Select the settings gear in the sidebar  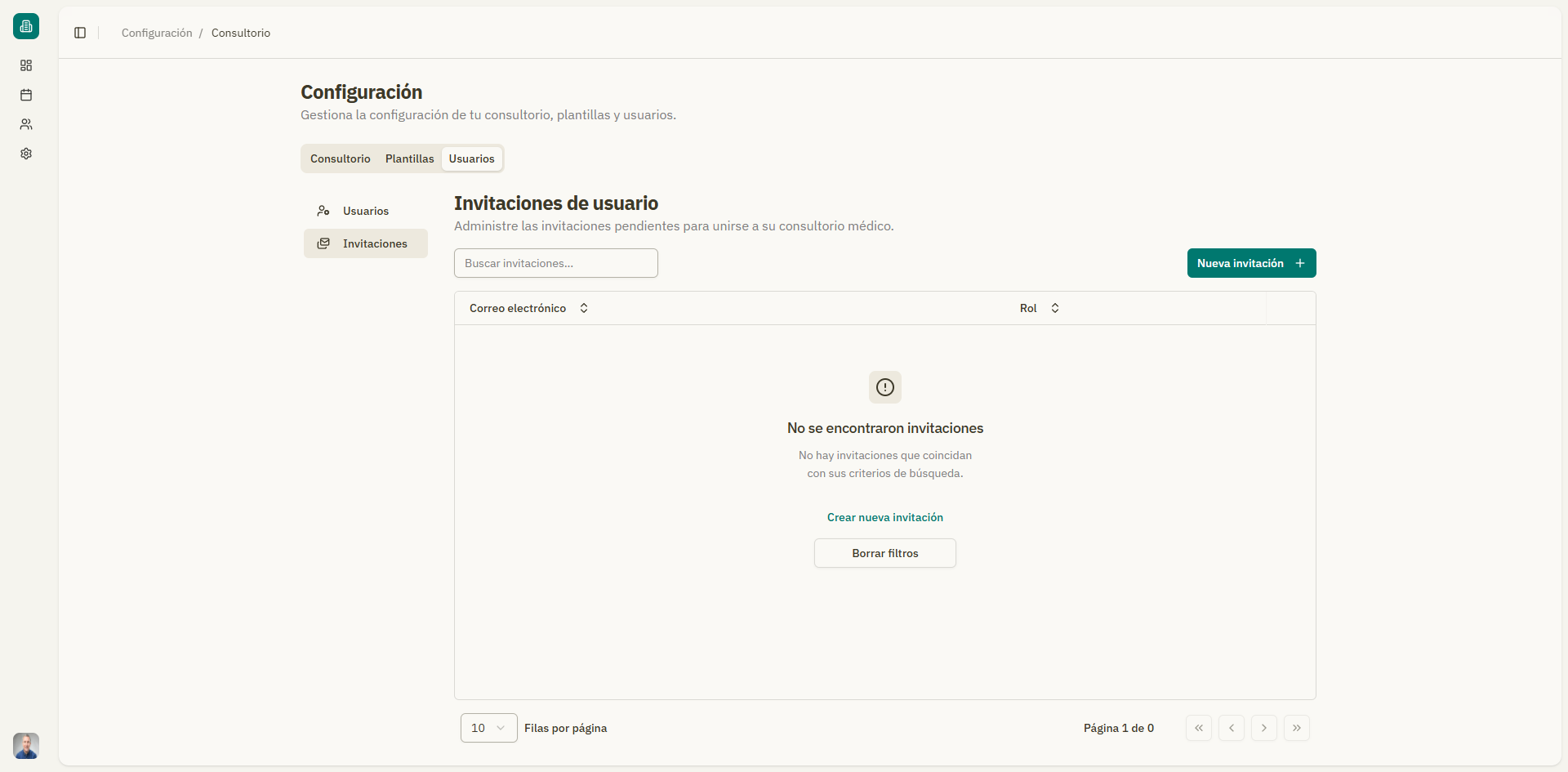click(x=26, y=154)
